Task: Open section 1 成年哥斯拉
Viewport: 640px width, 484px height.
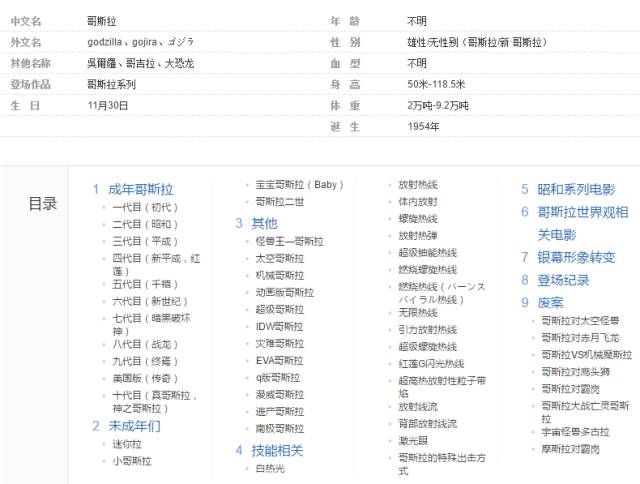Action: [x=141, y=189]
